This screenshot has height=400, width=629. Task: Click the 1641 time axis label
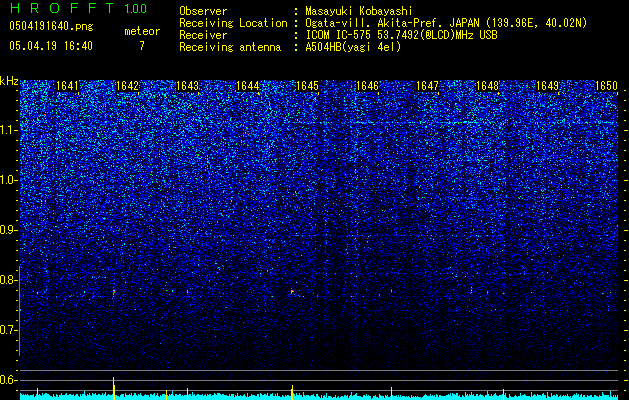coord(67,86)
